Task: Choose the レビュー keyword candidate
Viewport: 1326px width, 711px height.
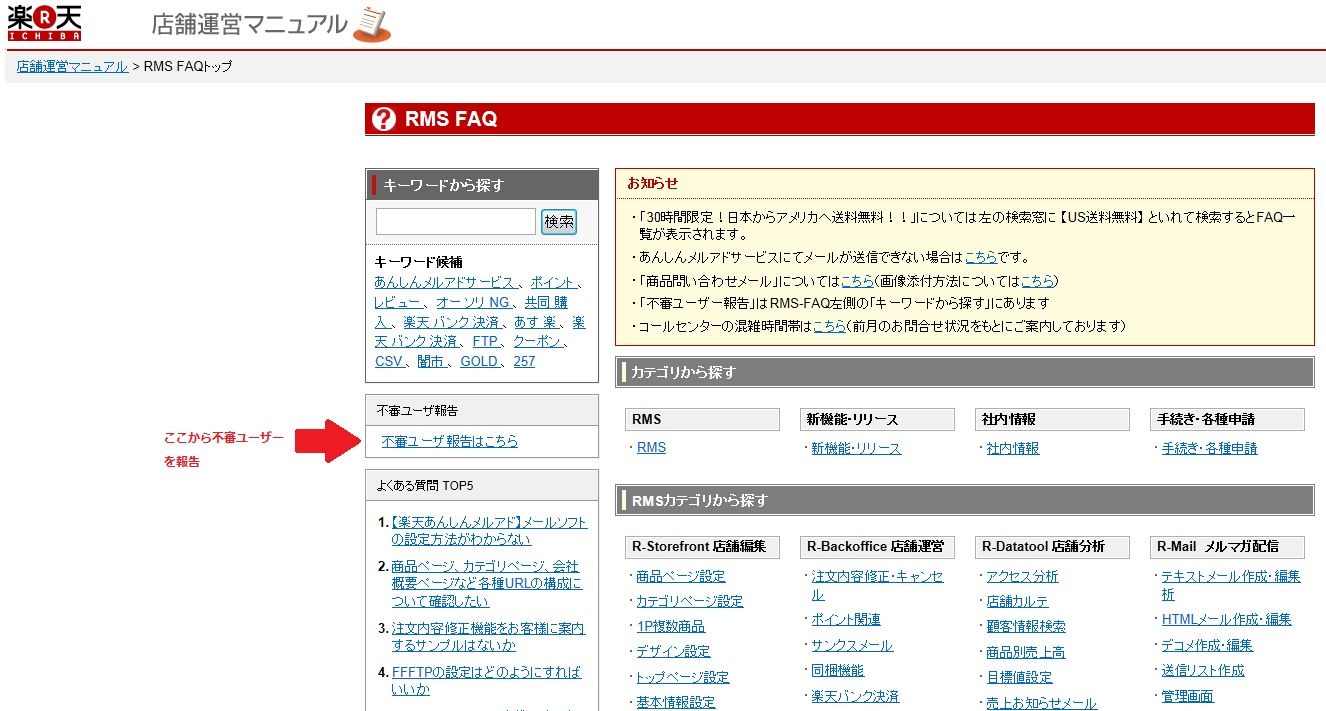Action: pos(398,302)
